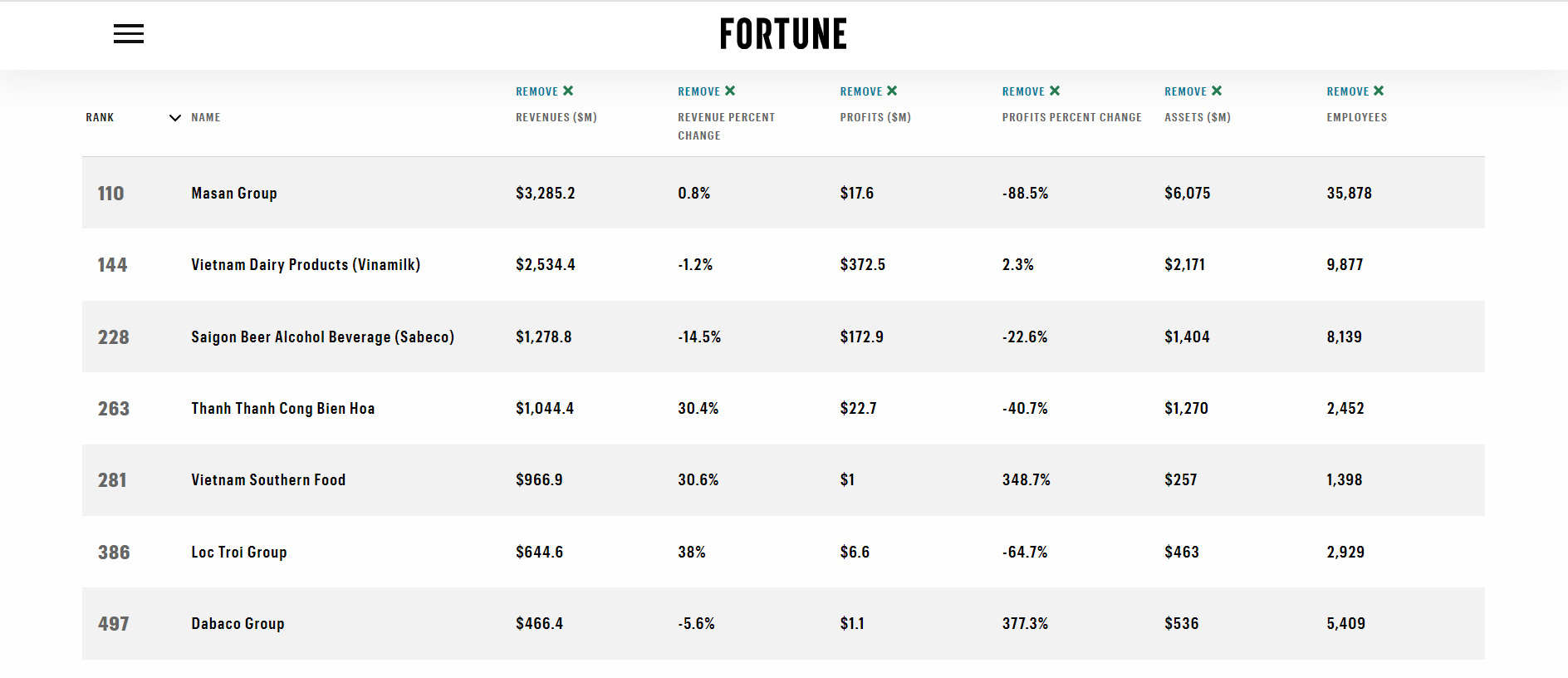1568x678 pixels.
Task: Open the Loc Troi Group entry
Action: (239, 553)
